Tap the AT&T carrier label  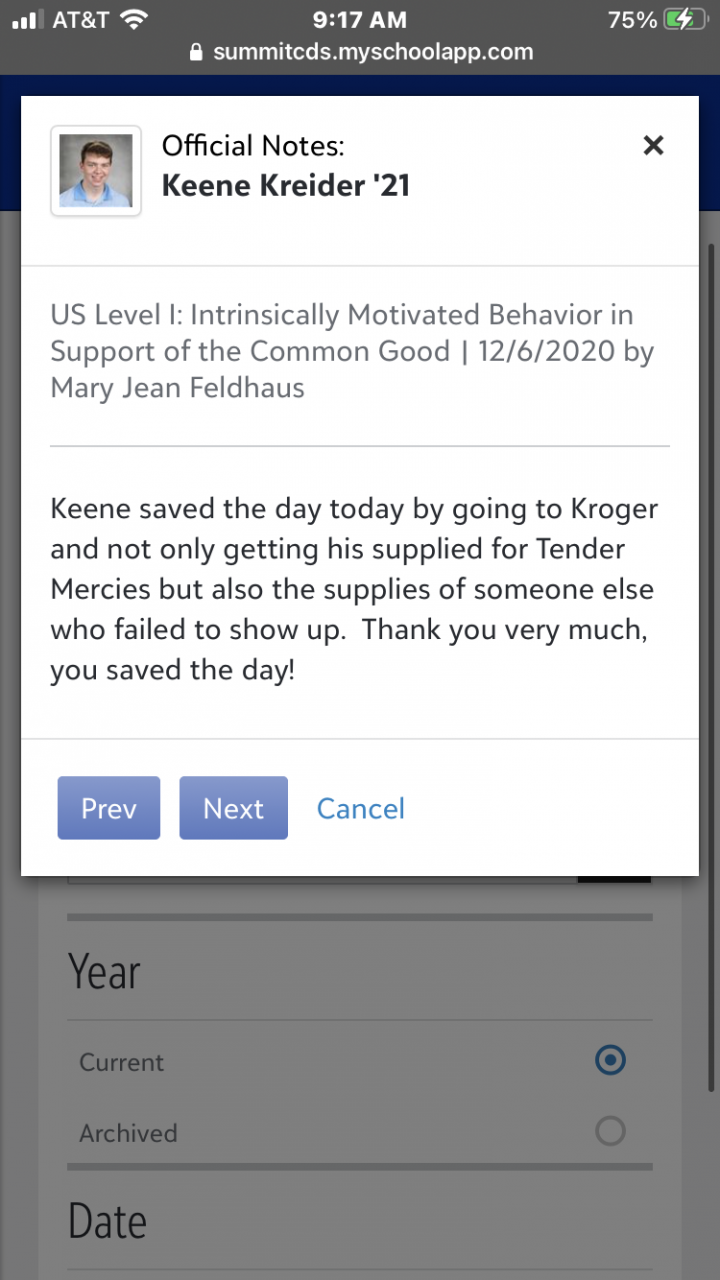click(80, 19)
